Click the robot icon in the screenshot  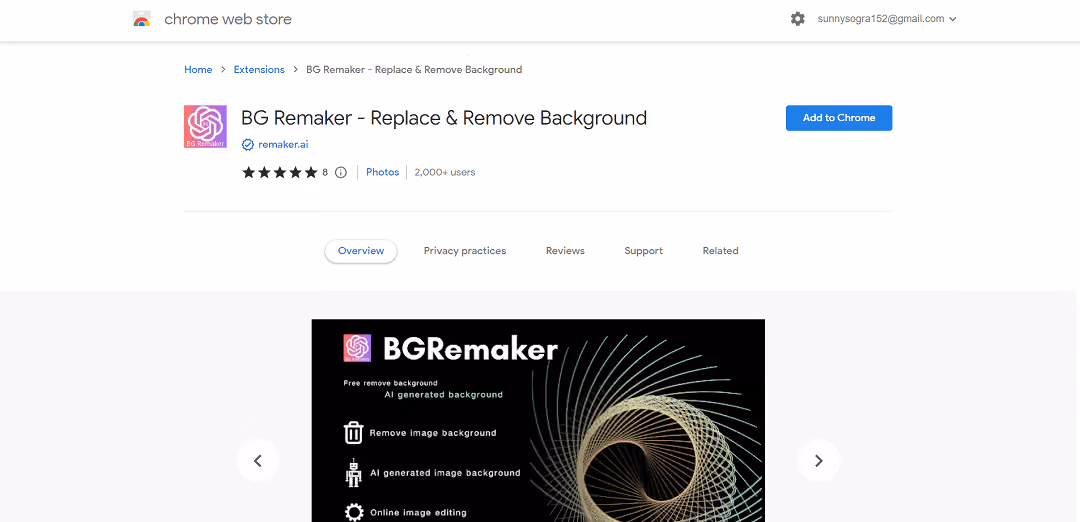354,473
